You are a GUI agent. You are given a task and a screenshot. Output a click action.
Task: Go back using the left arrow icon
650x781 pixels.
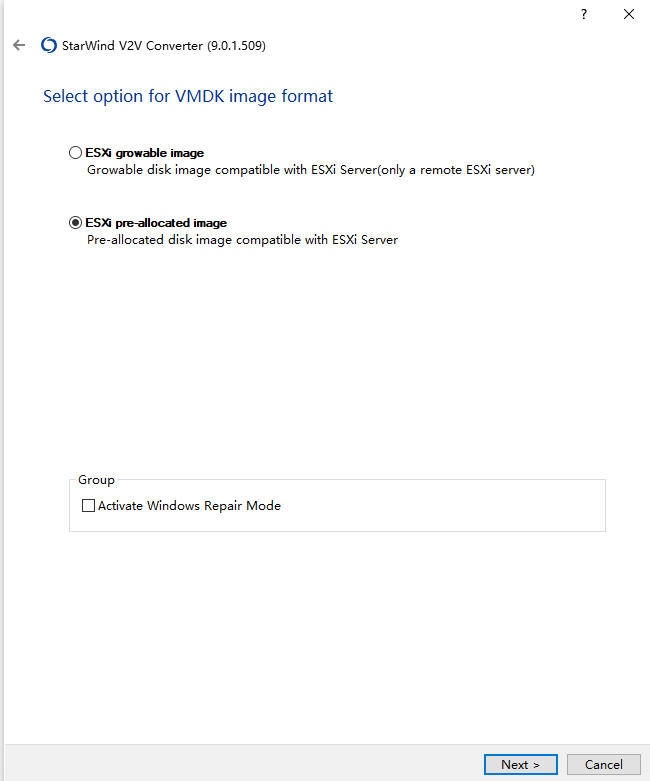tap(19, 45)
